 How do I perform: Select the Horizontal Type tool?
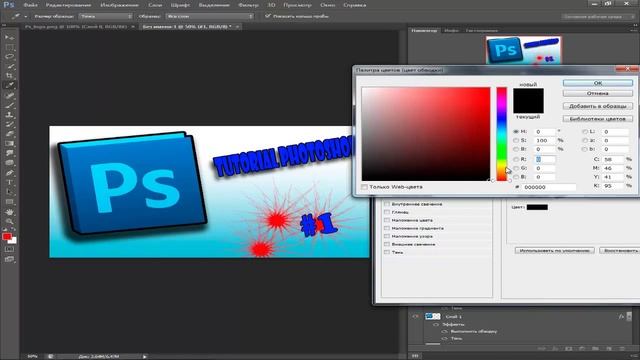click(9, 182)
